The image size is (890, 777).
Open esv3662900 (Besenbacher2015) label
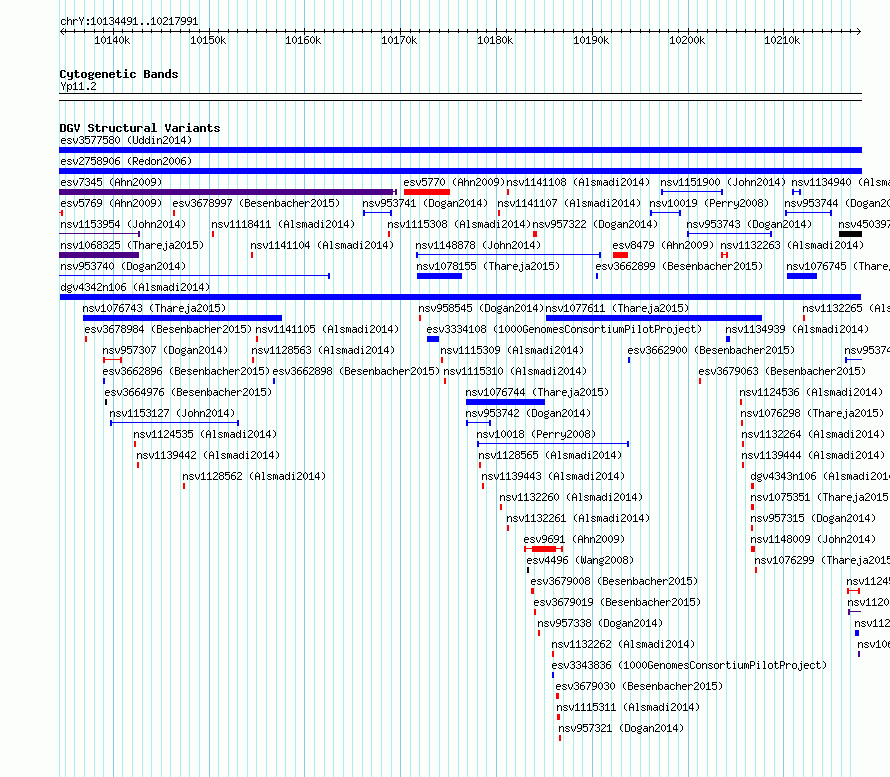711,350
